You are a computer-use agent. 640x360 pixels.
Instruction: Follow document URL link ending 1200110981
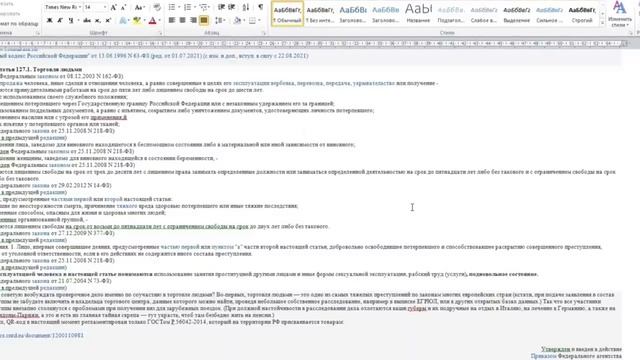[42, 335]
